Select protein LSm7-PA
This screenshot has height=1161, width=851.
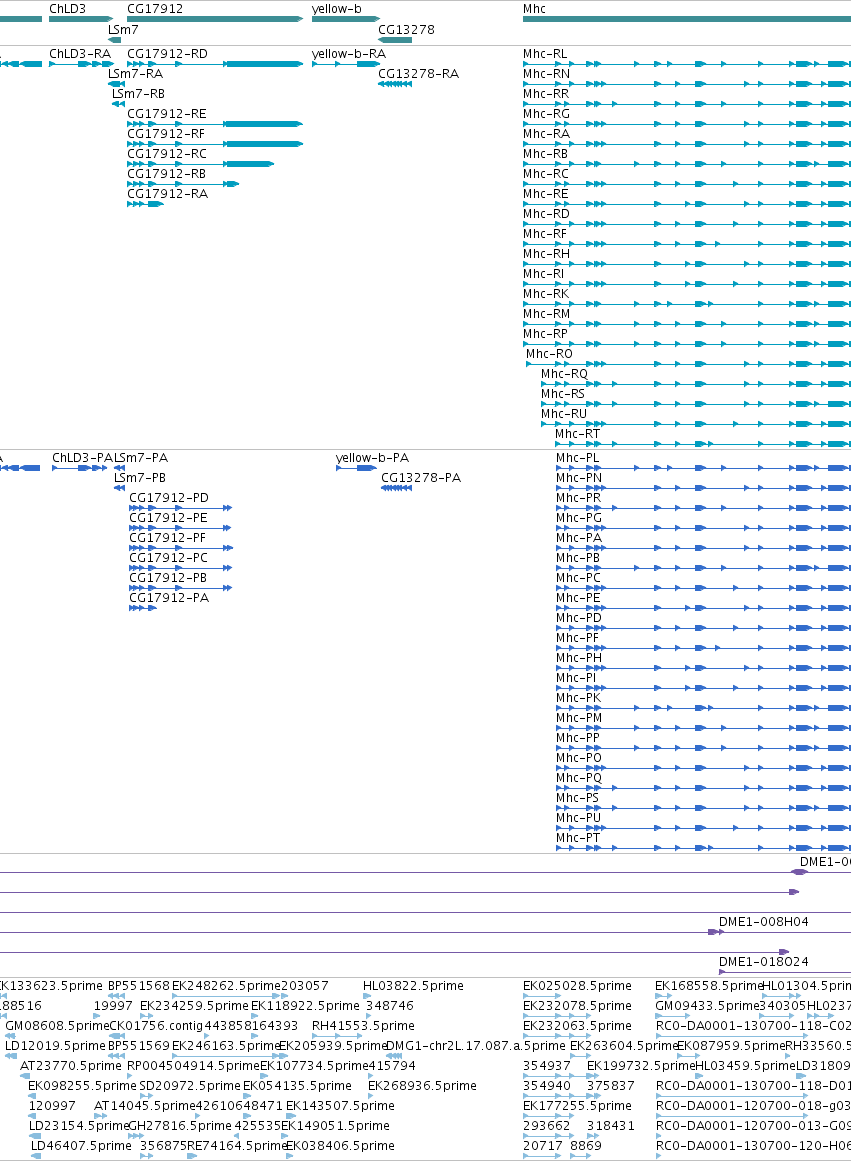click(x=141, y=458)
